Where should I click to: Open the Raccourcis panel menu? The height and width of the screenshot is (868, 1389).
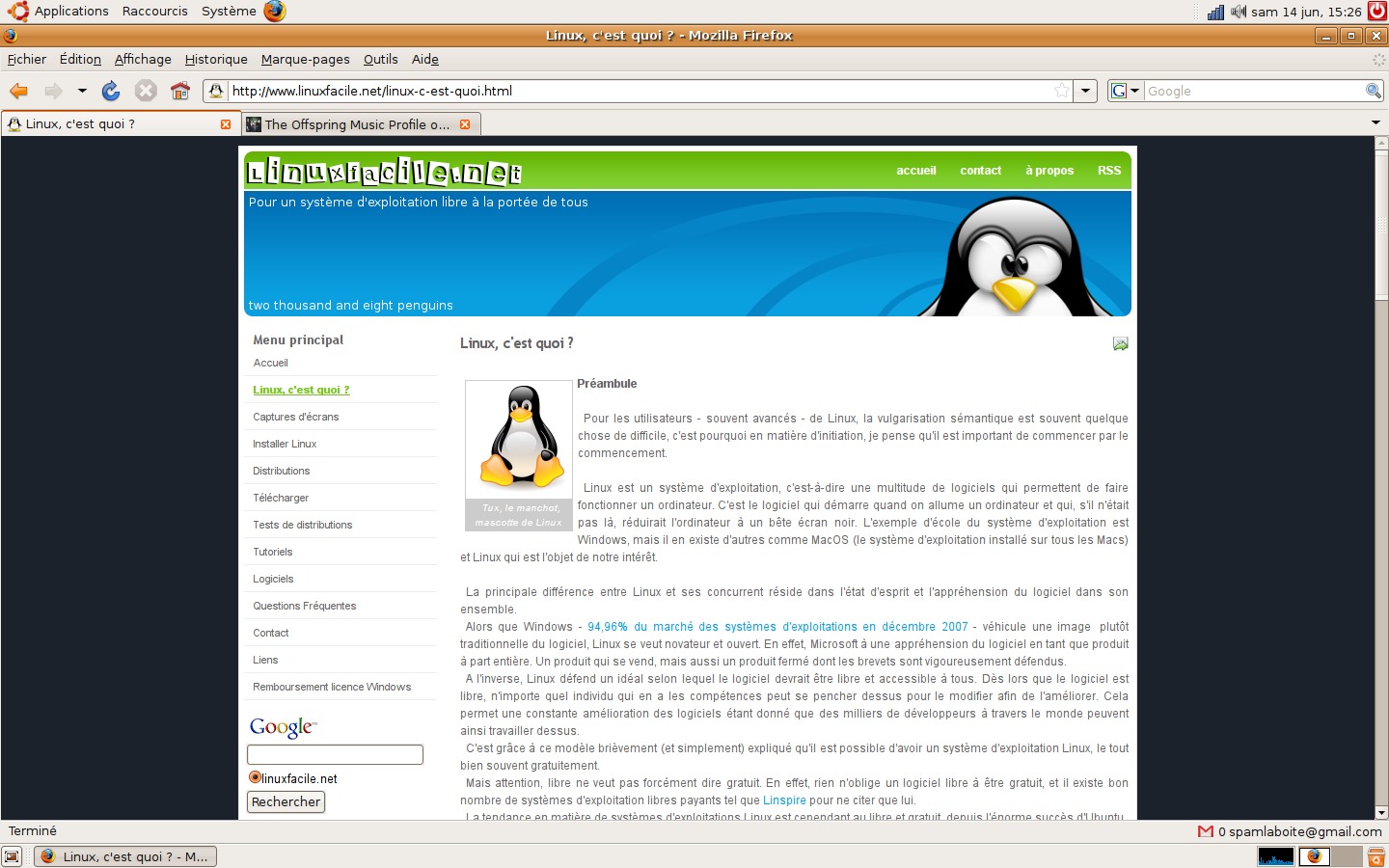(155, 12)
